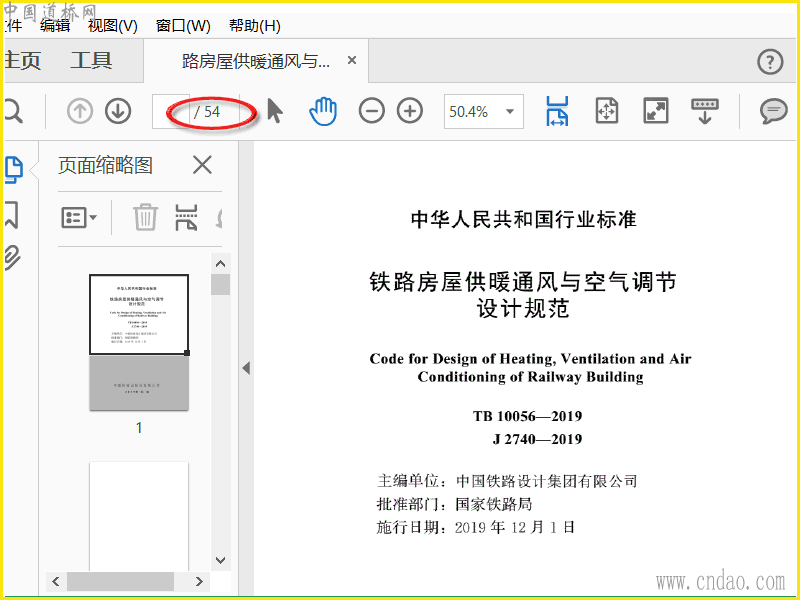Click the full screen mode icon

coord(656,111)
